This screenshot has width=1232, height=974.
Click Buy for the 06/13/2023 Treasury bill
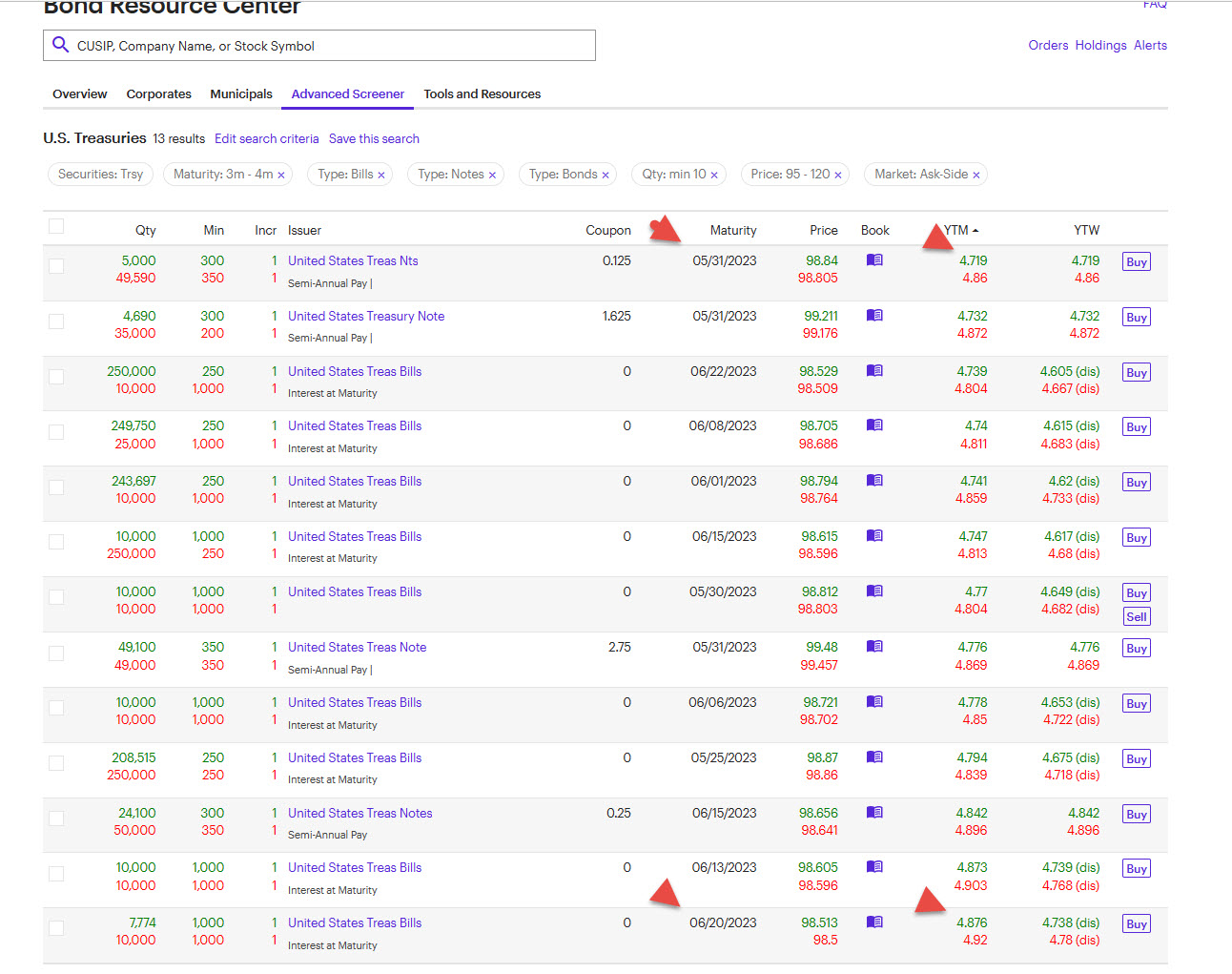click(x=1136, y=869)
